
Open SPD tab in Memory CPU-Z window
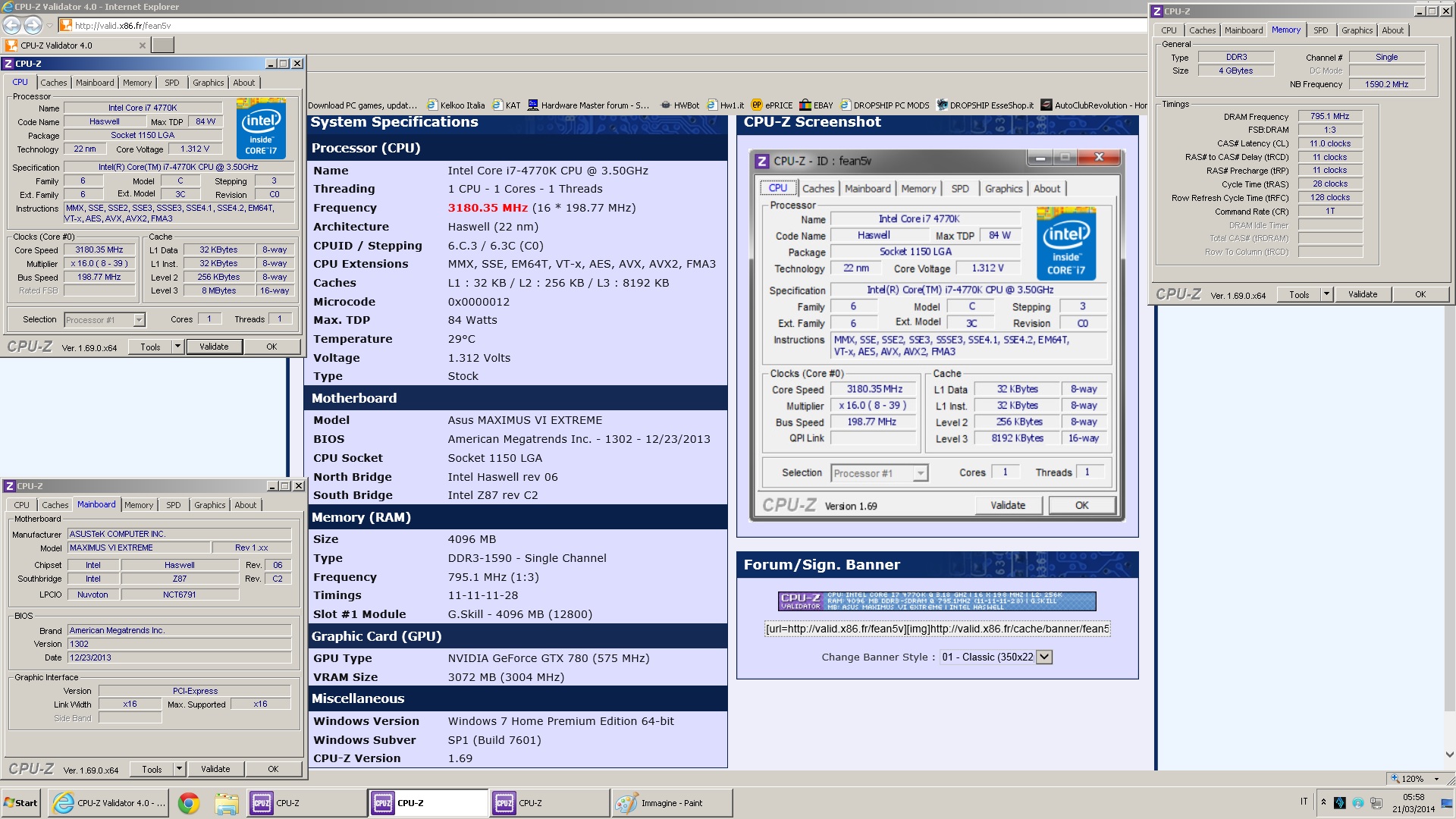[x=1321, y=30]
